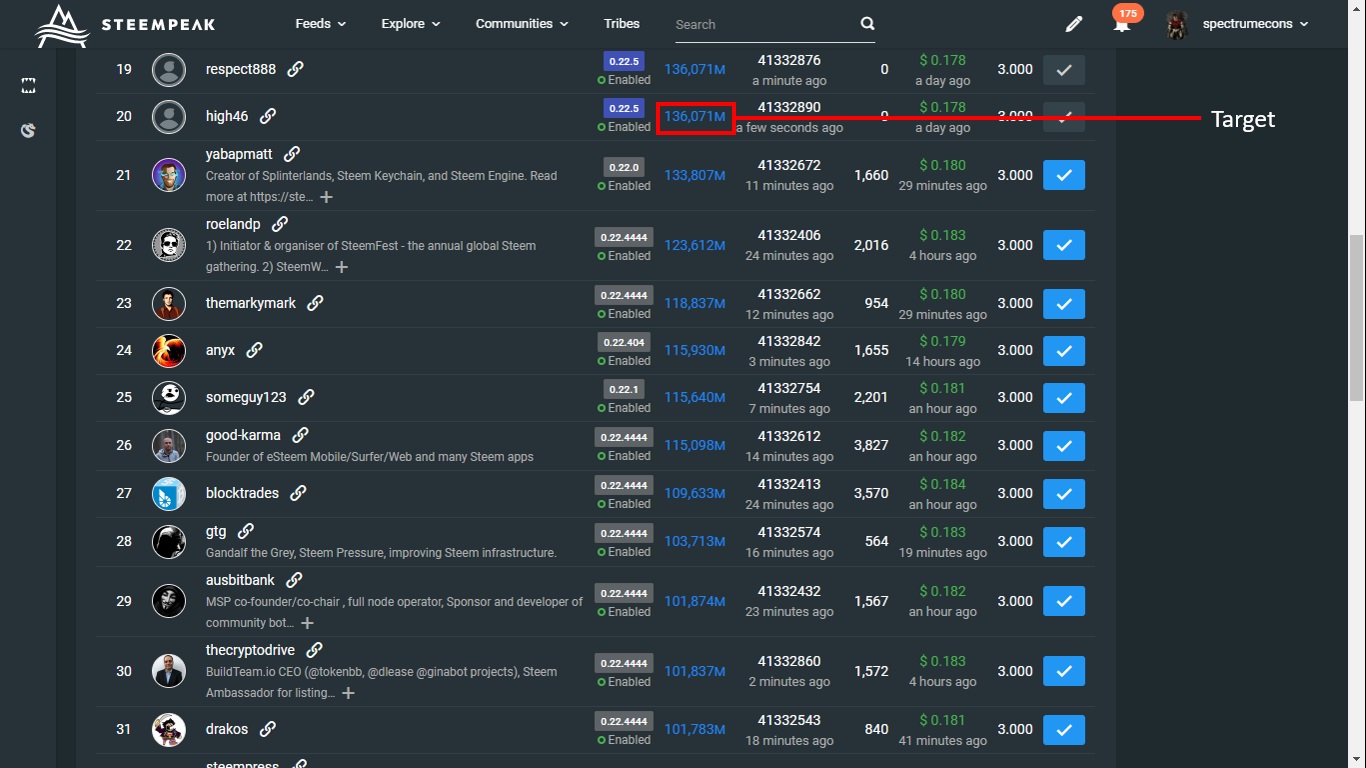
Task: Toggle vote checkmark for yabapmatt
Action: pos(1064,175)
